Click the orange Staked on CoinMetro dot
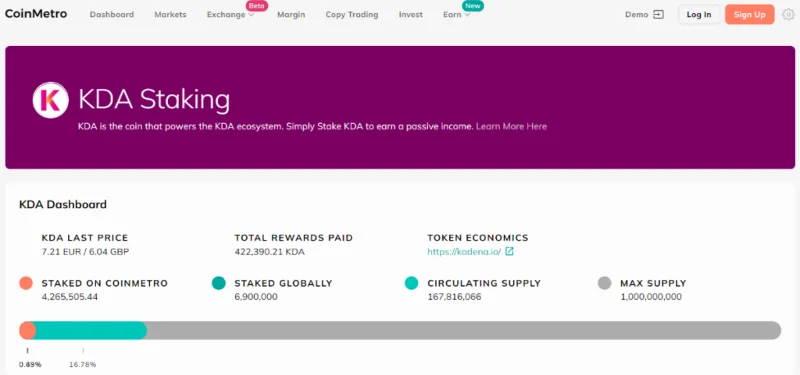Image resolution: width=800 pixels, height=375 pixels. (26, 283)
